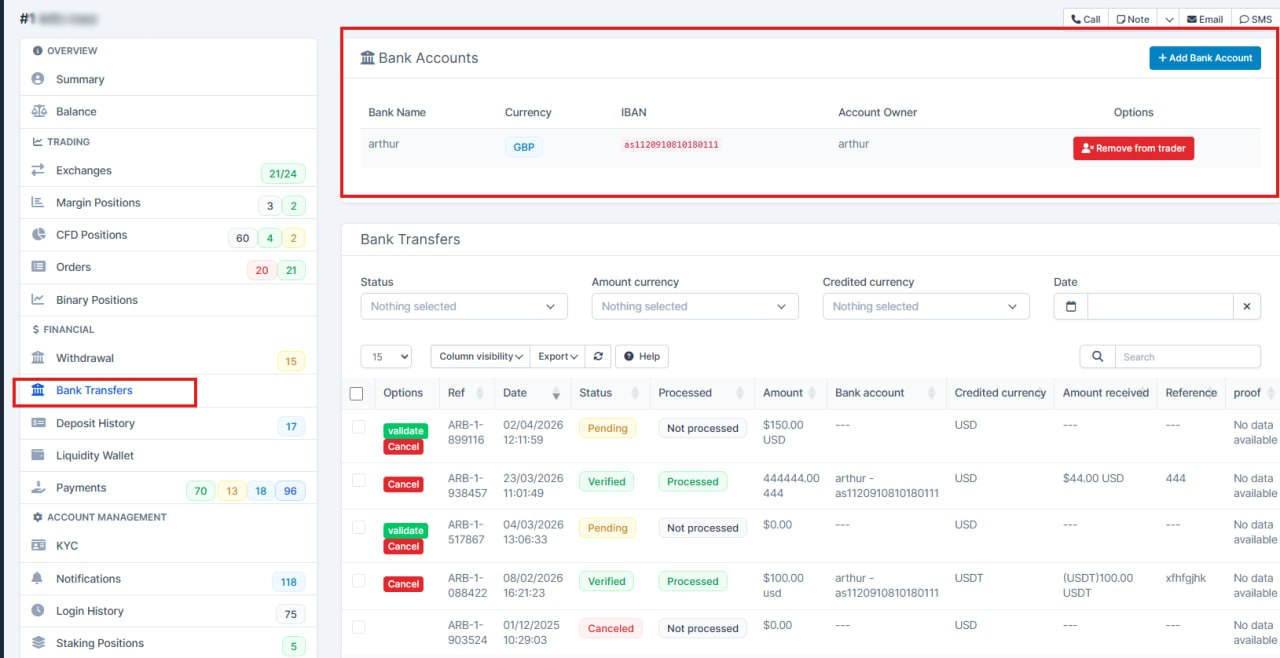1280x658 pixels.
Task: Check the row checkbox for ARB-1-899116
Action: pos(359,427)
